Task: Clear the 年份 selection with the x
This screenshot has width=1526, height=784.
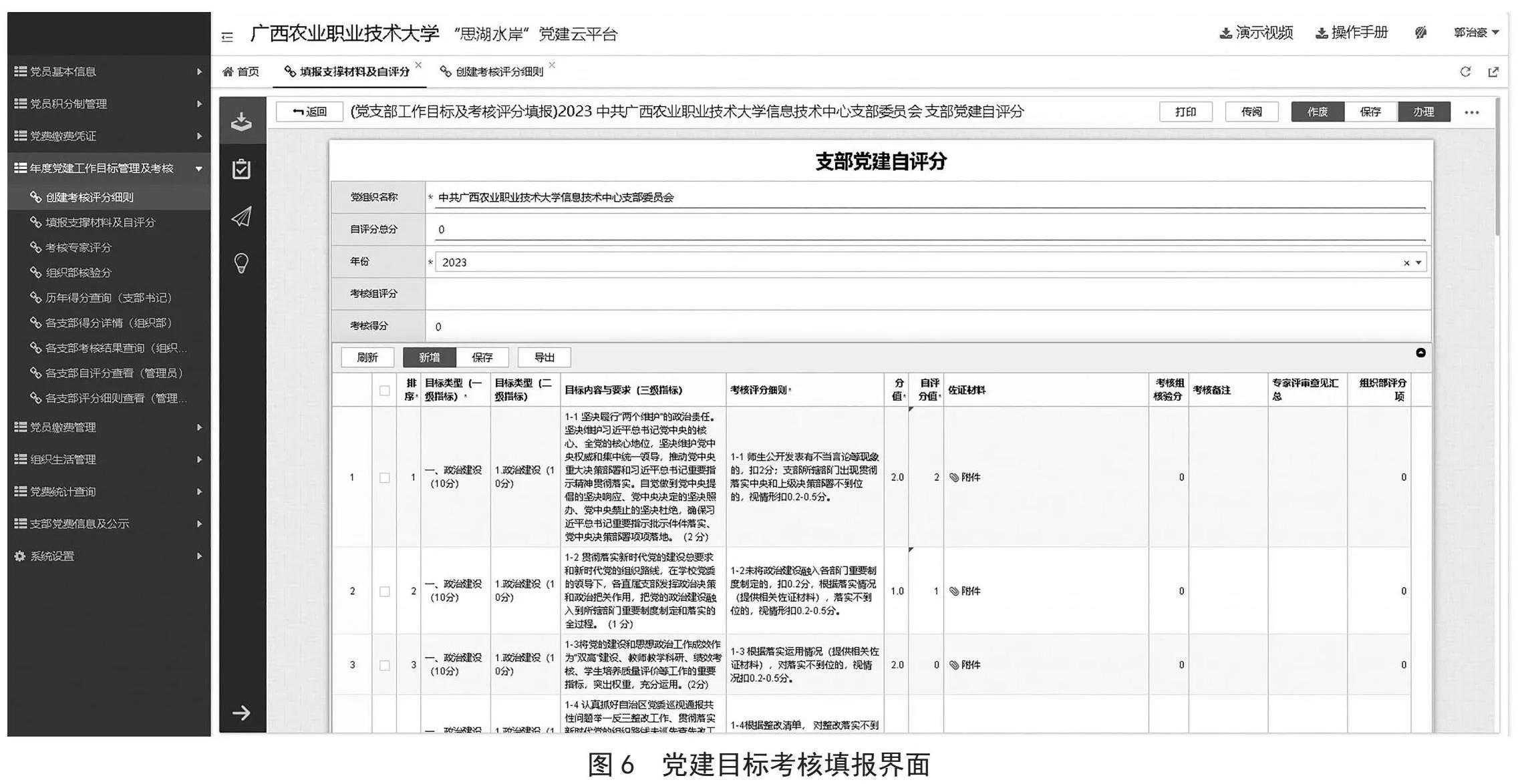Action: (x=1406, y=263)
